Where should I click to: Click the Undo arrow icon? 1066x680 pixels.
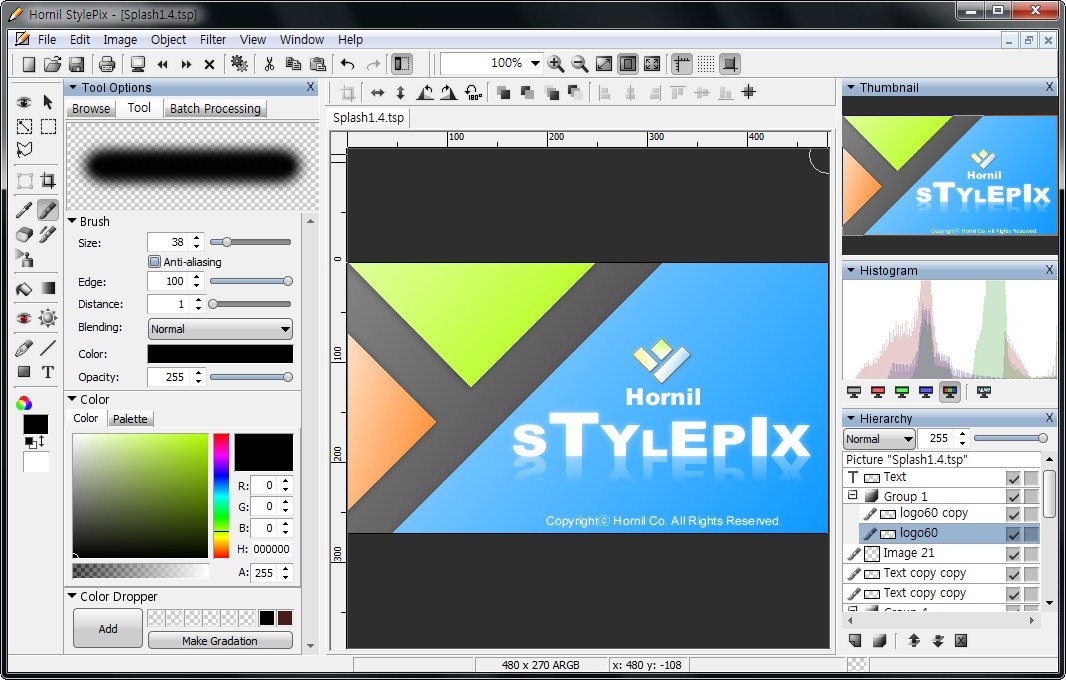[347, 64]
